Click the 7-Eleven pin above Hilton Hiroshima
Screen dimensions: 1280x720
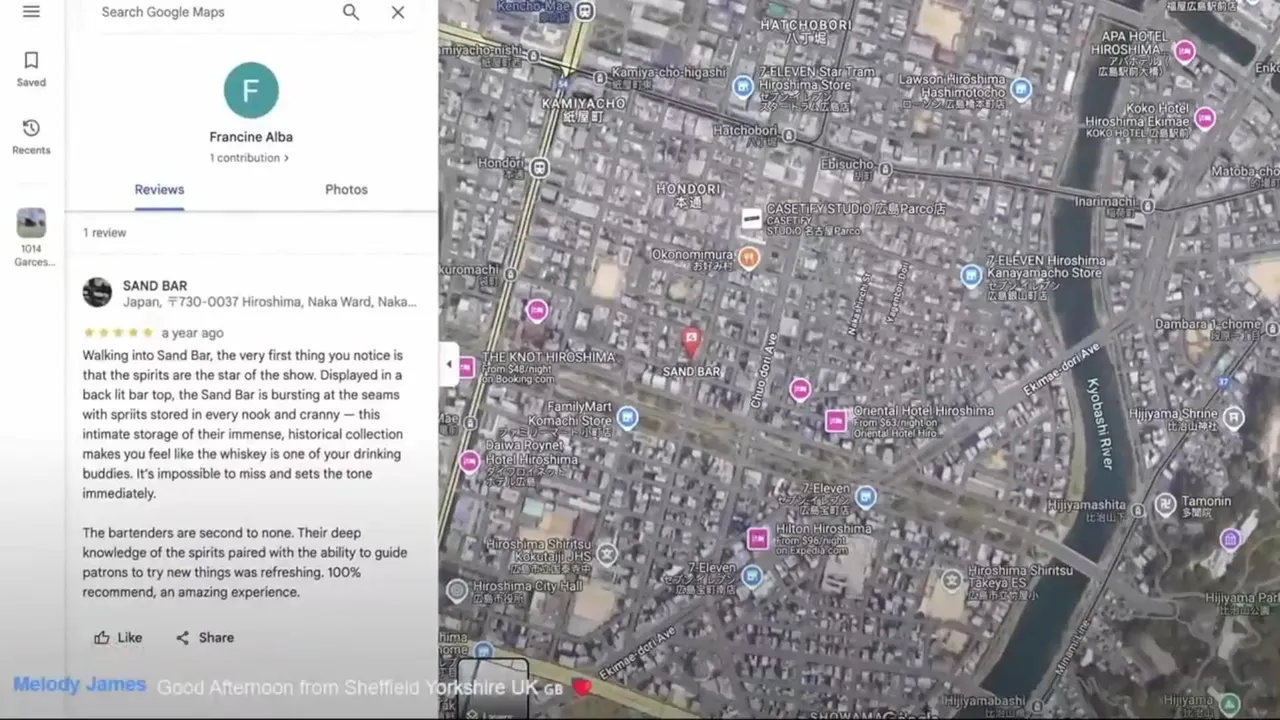pyautogui.click(x=866, y=497)
